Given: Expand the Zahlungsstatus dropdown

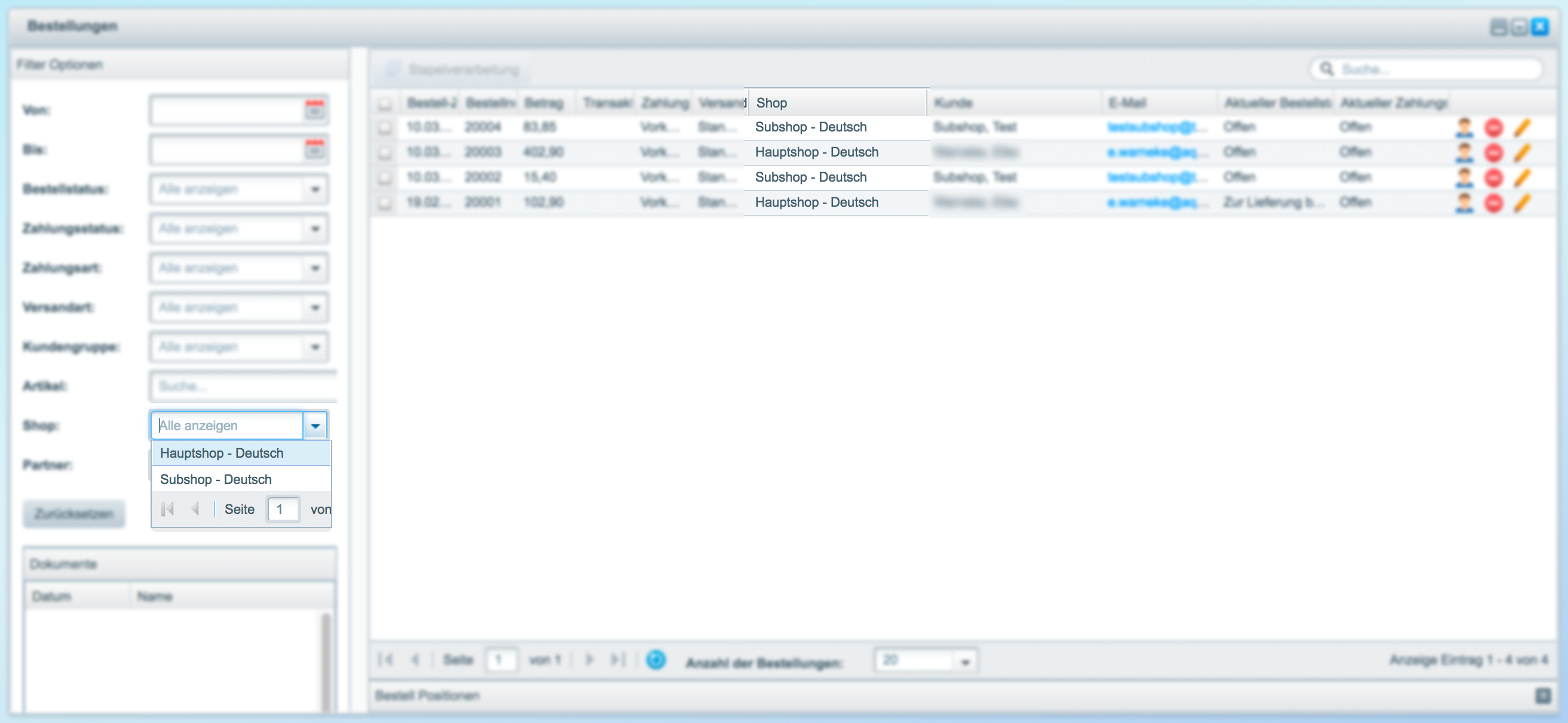Looking at the screenshot, I should point(316,229).
